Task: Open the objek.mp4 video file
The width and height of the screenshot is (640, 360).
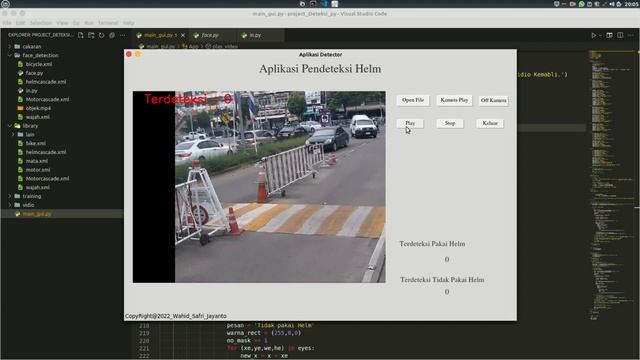Action: point(38,108)
